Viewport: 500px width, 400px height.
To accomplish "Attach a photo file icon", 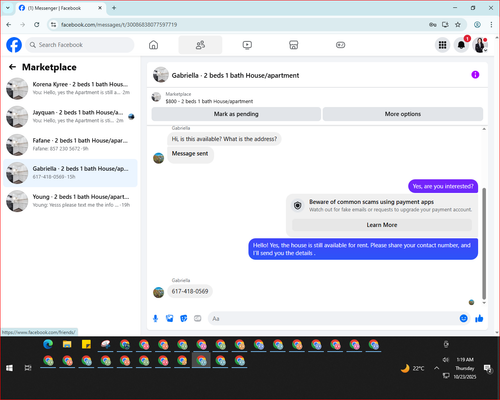I will (x=170, y=319).
